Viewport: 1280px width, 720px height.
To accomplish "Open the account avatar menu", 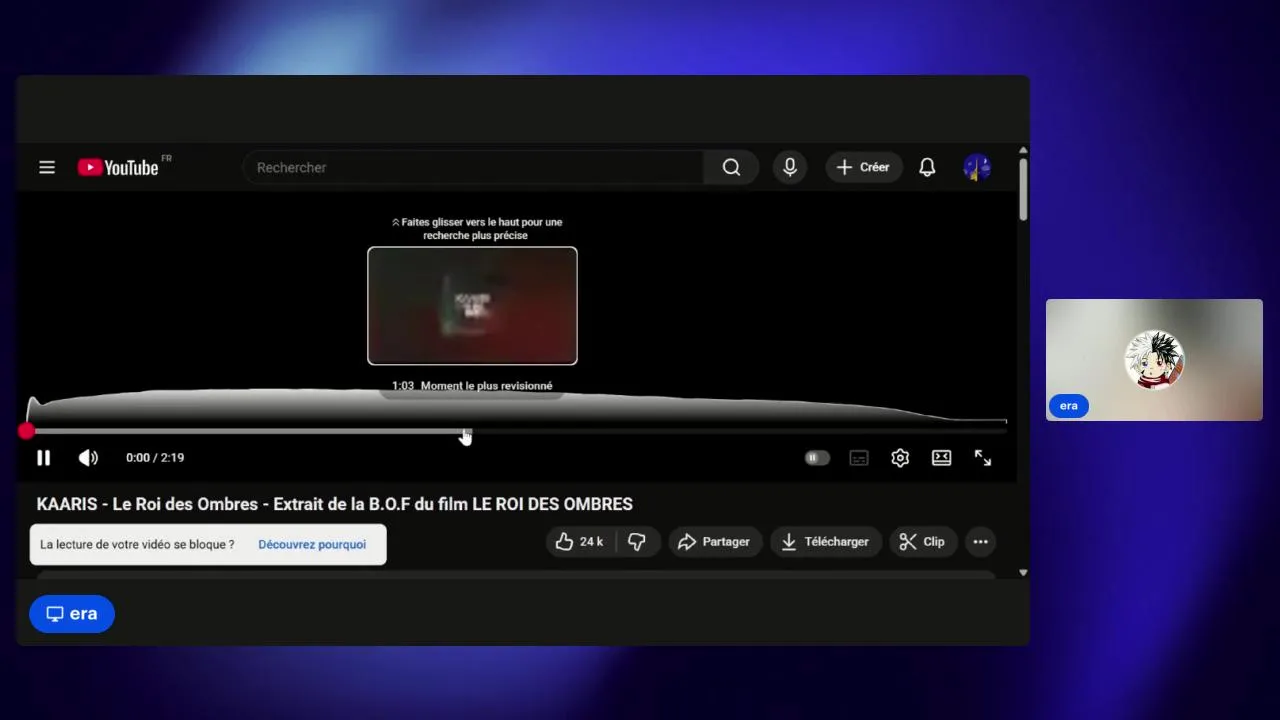I will click(x=977, y=167).
